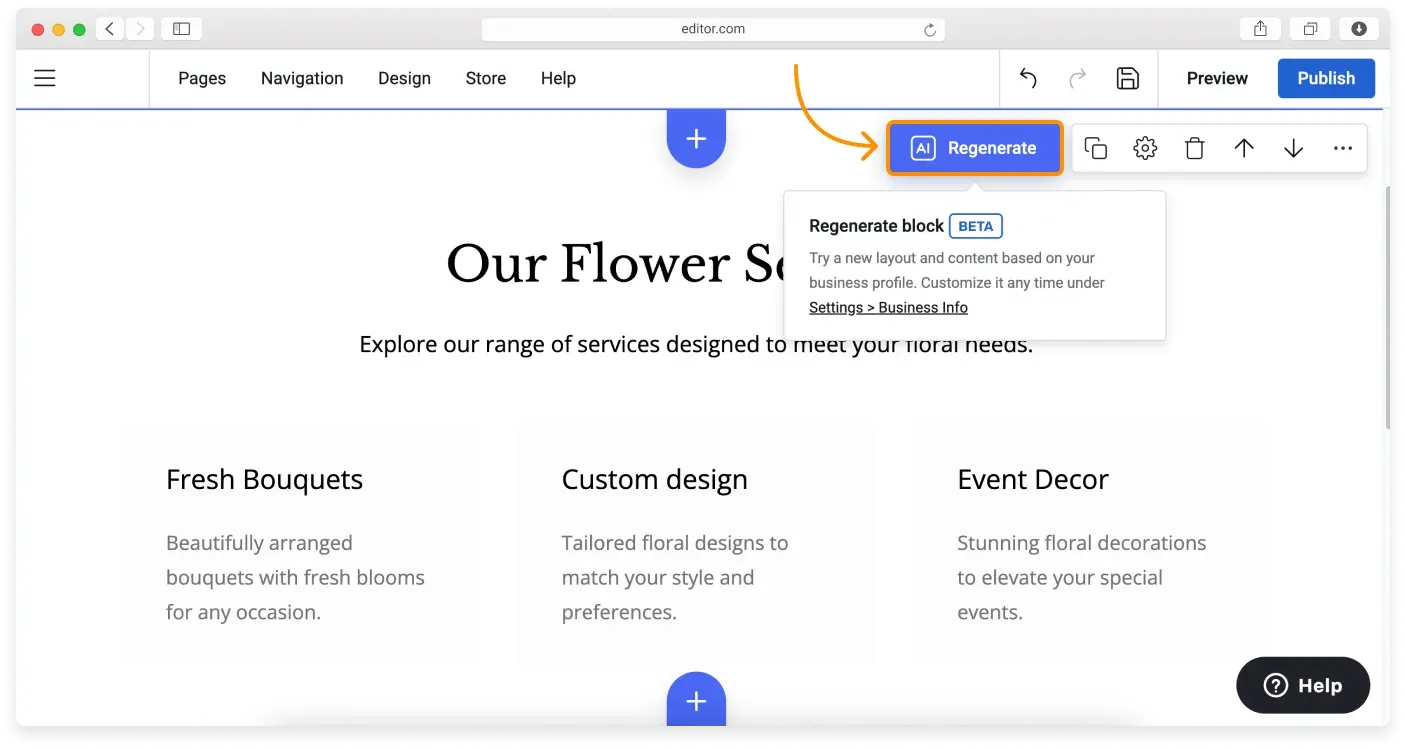Click the BETA badge in tooltip

pyautogui.click(x=976, y=226)
